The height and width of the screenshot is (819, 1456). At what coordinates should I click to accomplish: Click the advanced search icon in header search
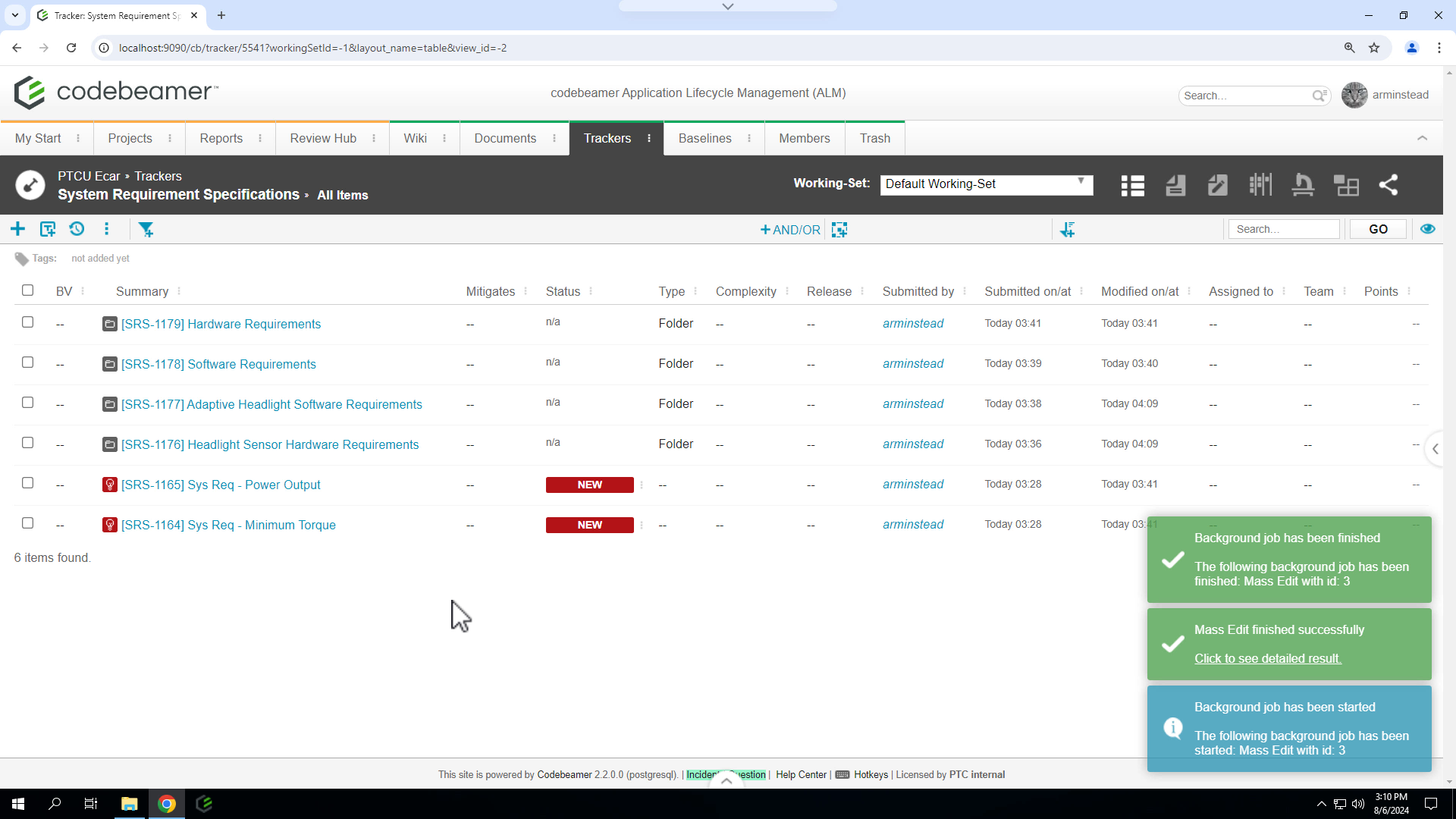point(1320,96)
